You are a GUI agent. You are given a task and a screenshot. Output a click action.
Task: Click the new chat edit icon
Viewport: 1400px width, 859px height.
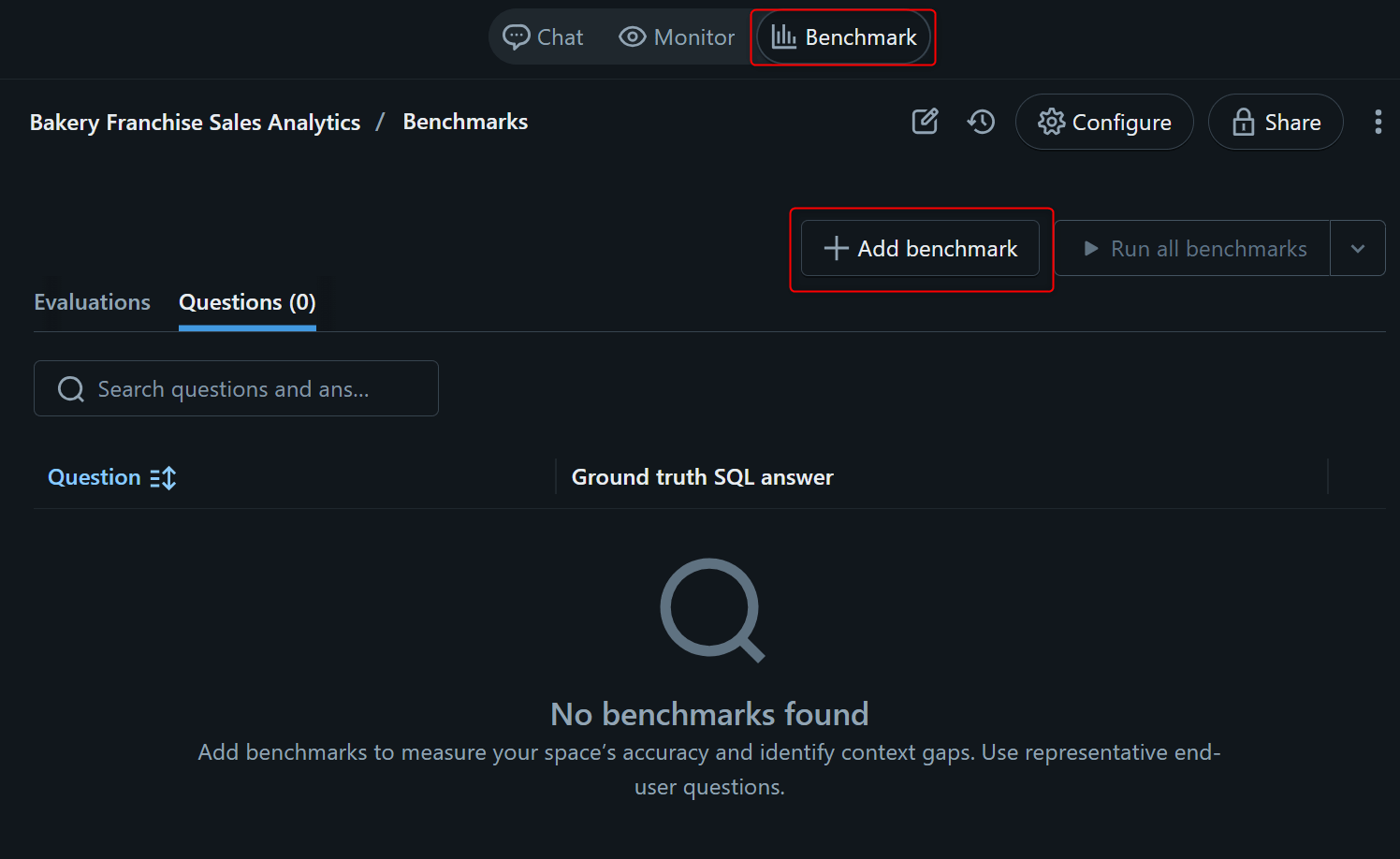pos(925,122)
